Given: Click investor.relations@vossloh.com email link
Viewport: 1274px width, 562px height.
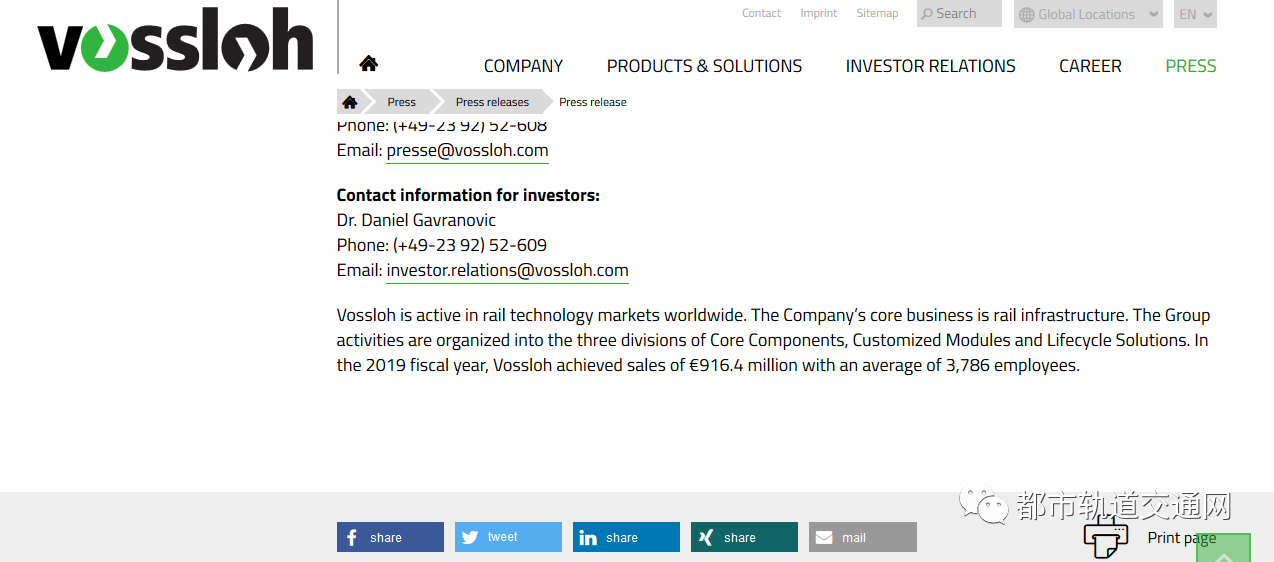Looking at the screenshot, I should click(507, 271).
